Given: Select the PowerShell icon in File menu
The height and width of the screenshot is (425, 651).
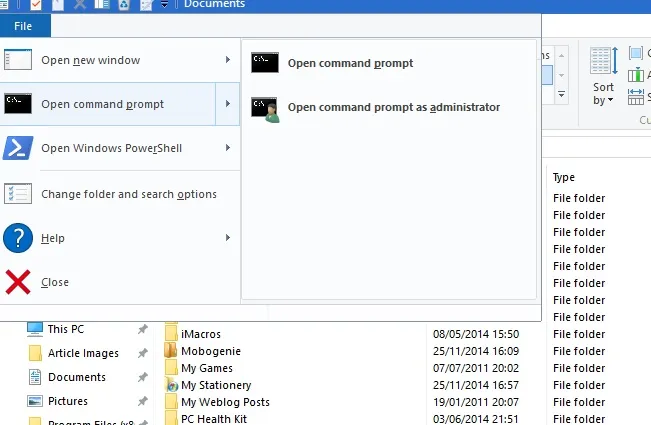Looking at the screenshot, I should point(18,148).
